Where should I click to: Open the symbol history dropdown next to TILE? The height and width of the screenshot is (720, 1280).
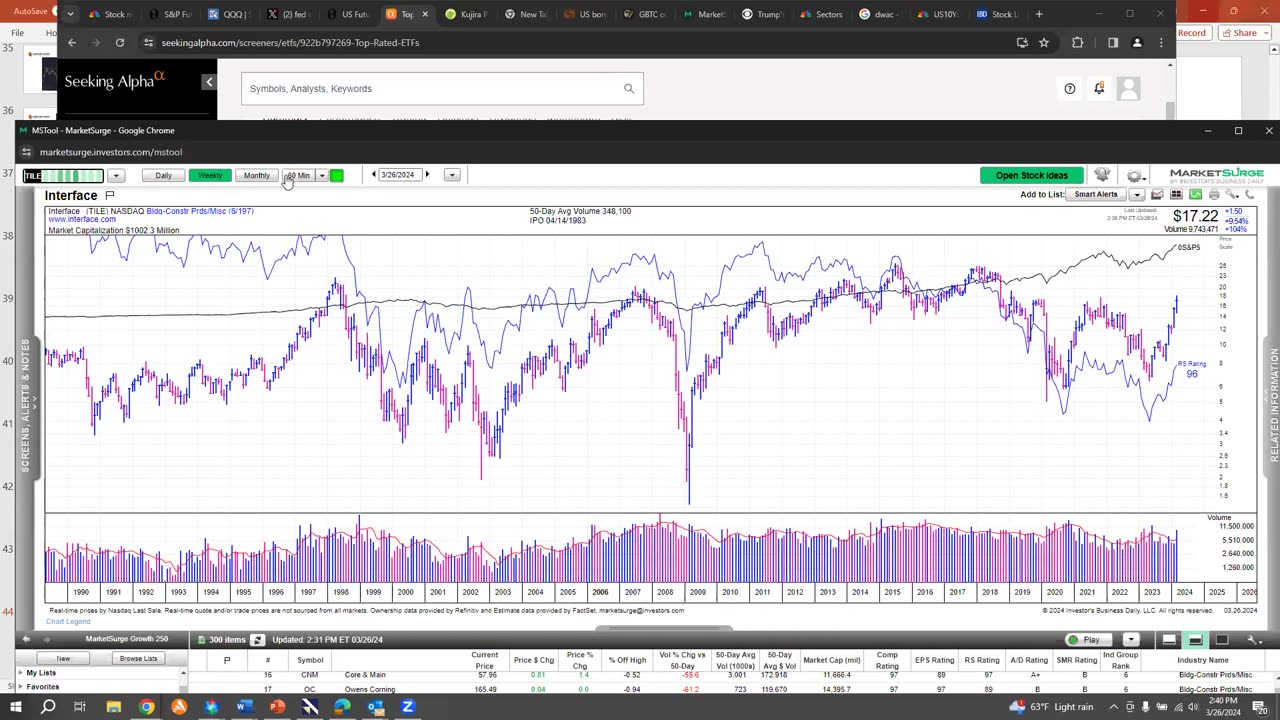(x=115, y=176)
